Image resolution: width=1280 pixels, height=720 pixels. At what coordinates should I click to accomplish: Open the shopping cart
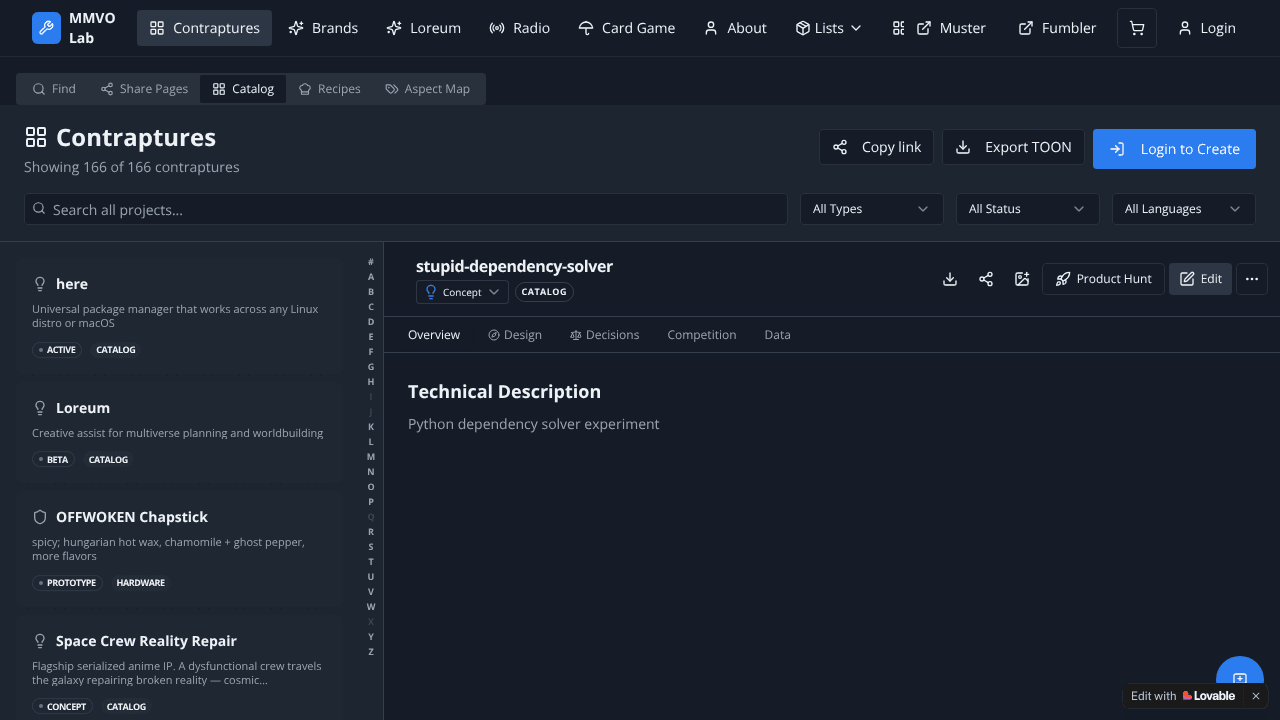[1137, 28]
